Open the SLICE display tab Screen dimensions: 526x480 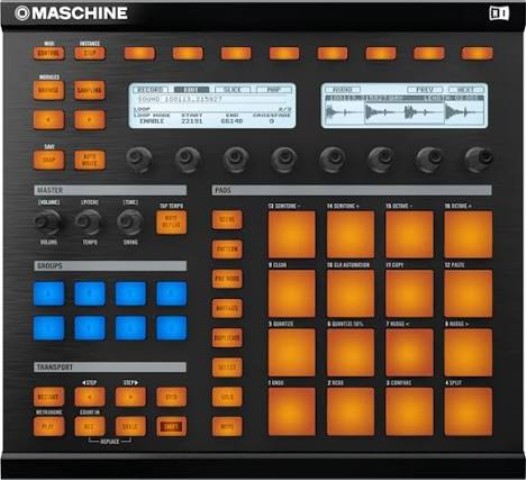[232, 90]
